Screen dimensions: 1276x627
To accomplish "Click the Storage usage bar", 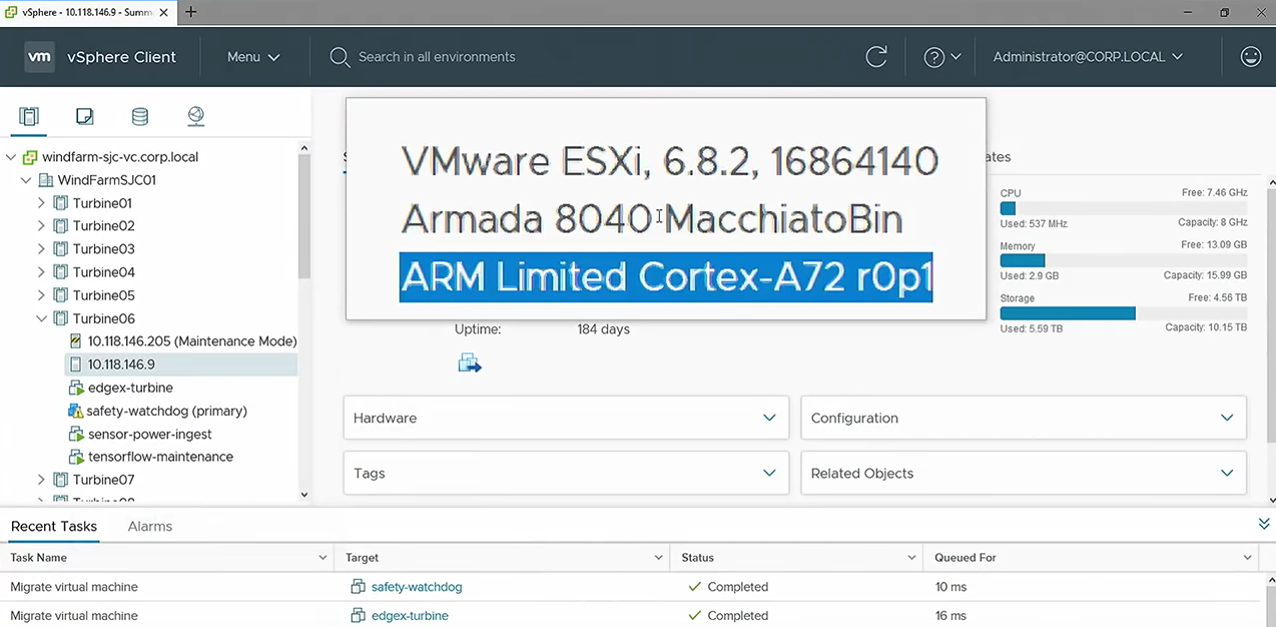I will point(1123,313).
